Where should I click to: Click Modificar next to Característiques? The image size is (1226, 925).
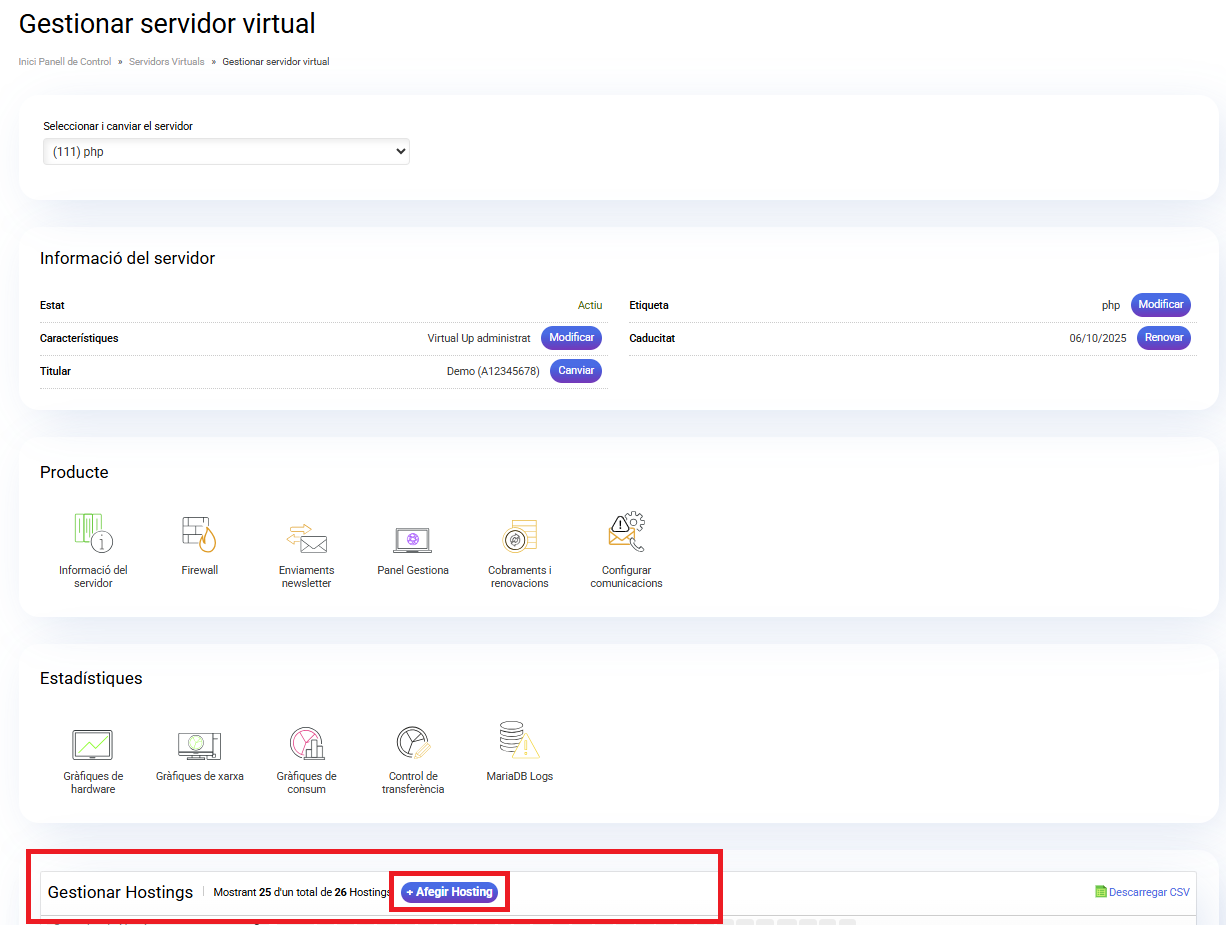pyautogui.click(x=571, y=338)
